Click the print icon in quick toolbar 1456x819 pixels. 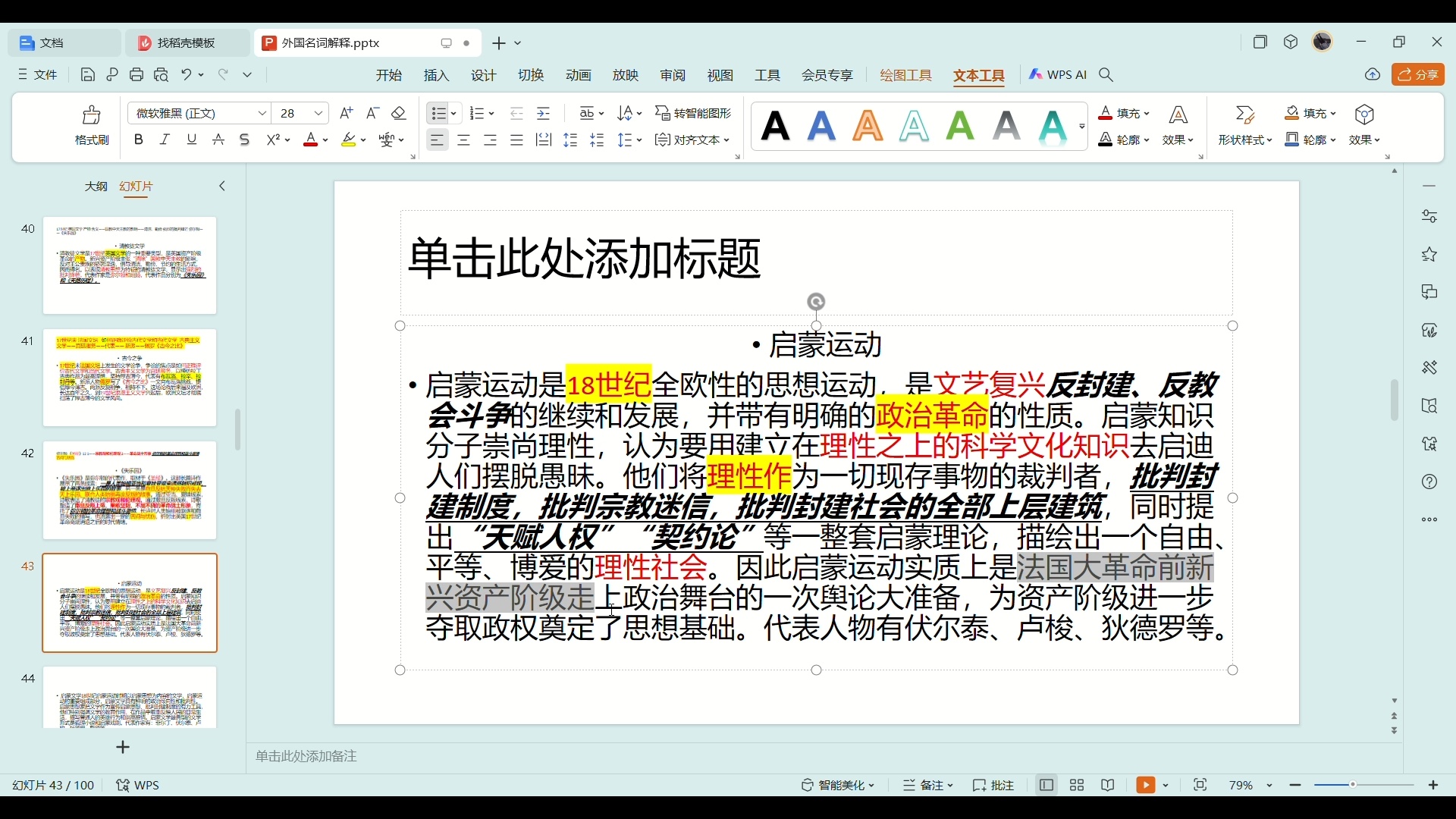point(136,74)
